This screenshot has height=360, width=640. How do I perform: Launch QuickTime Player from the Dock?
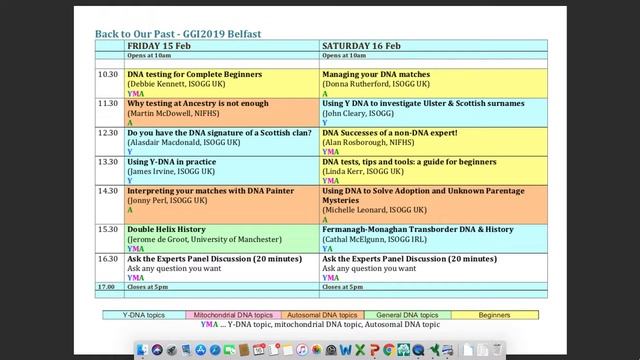[x=418, y=350]
